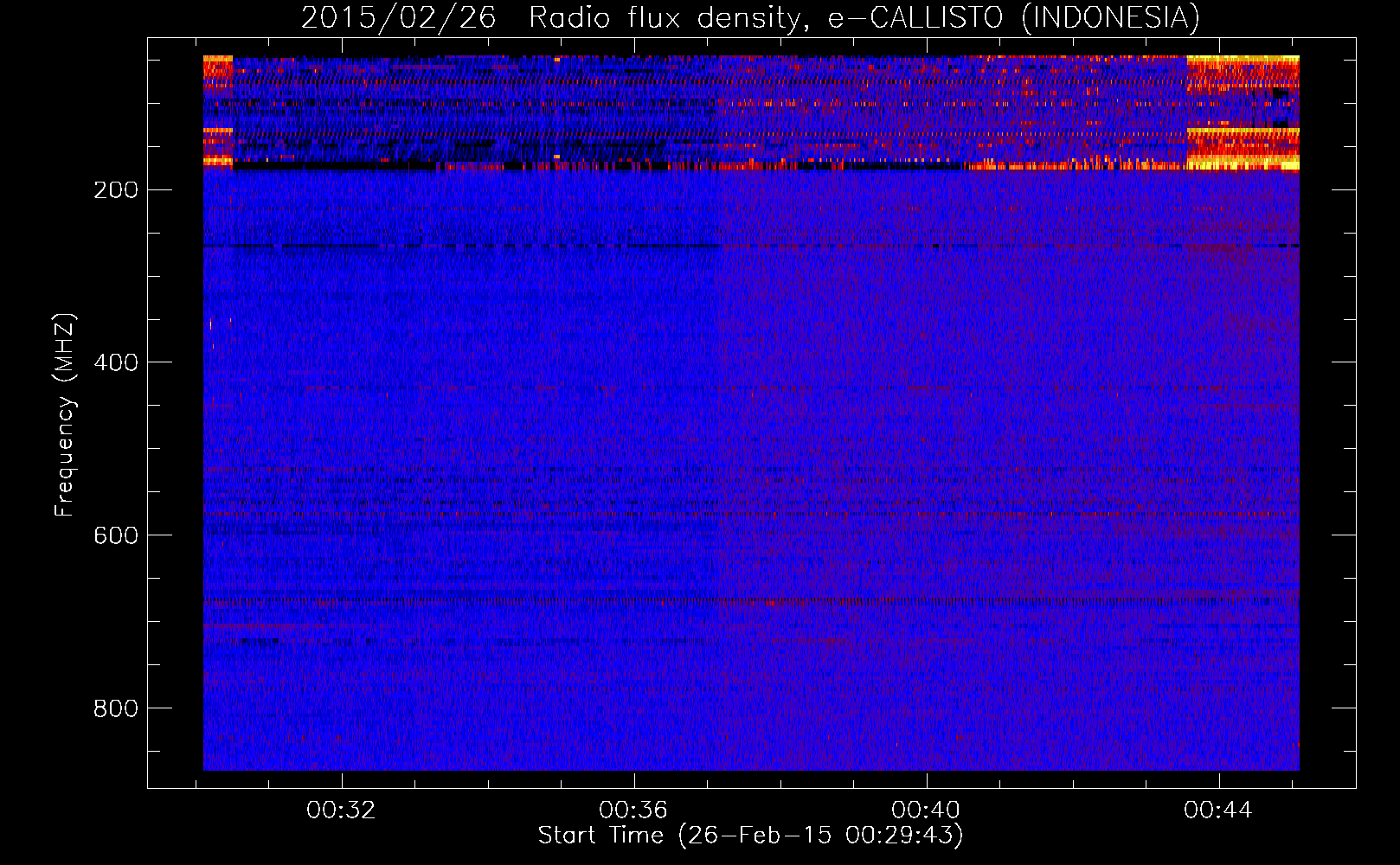Click the "Start Time (26-Feb-15 00:29:43)" label
This screenshot has width=1400, height=865.
750,836
